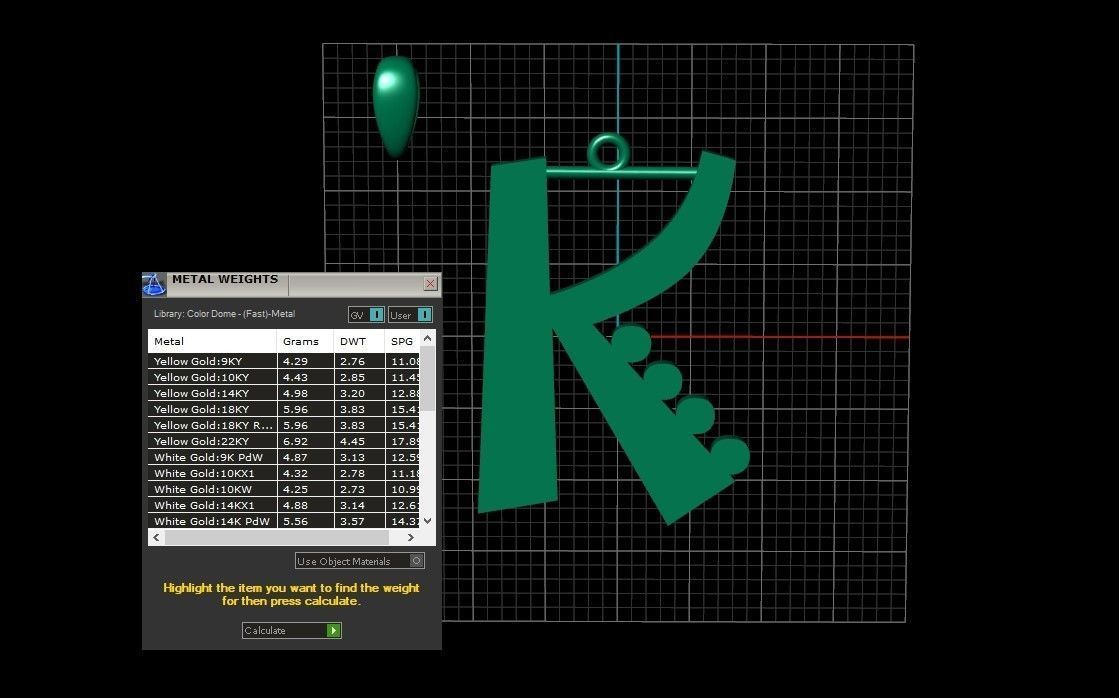Click the 4.45 DWT cell
The image size is (1119, 698).
359,441
